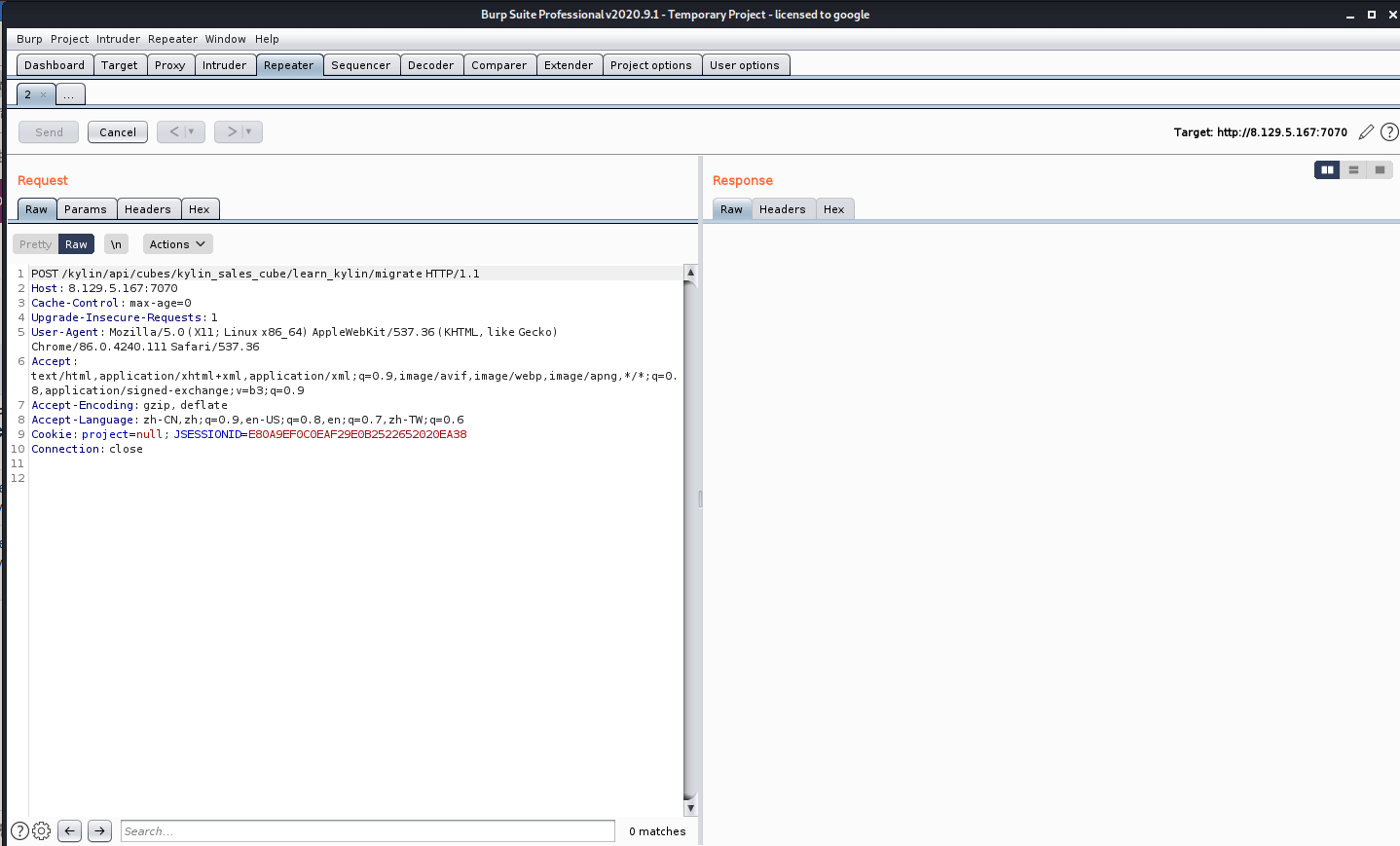Open the Actions dropdown menu
This screenshot has height=846, width=1400.
177,244
